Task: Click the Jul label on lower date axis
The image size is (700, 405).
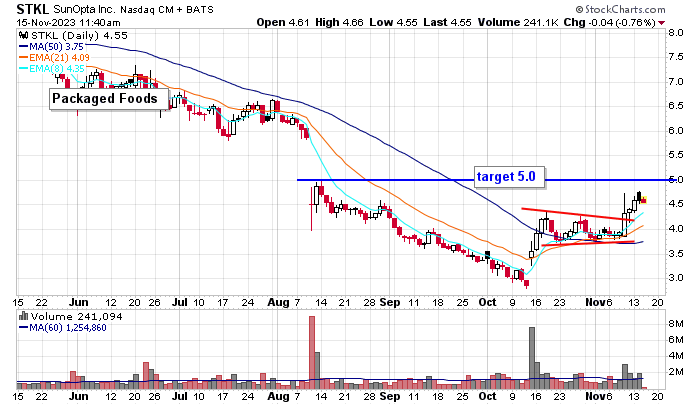Action: (179, 396)
